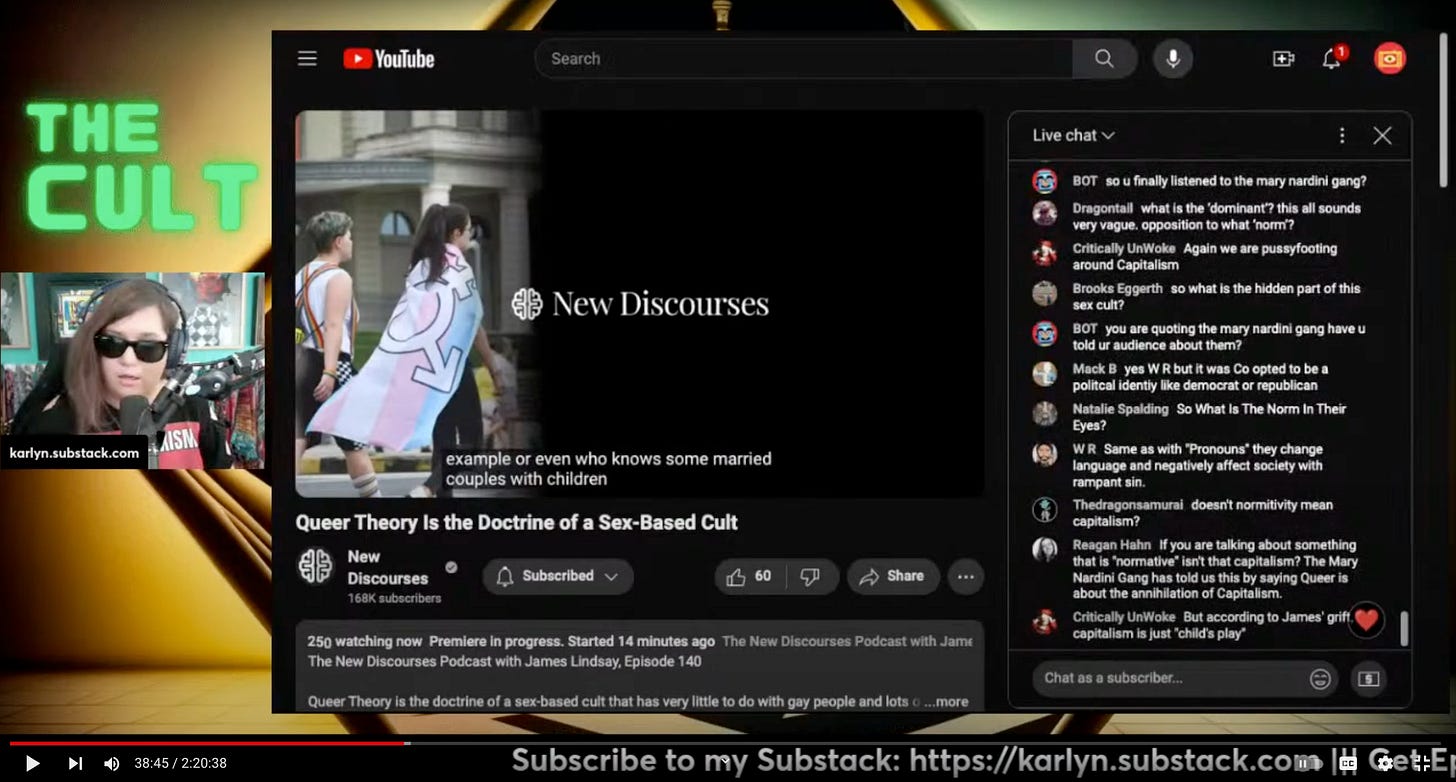Click BOT's first mary nardini message

[x=1219, y=181]
